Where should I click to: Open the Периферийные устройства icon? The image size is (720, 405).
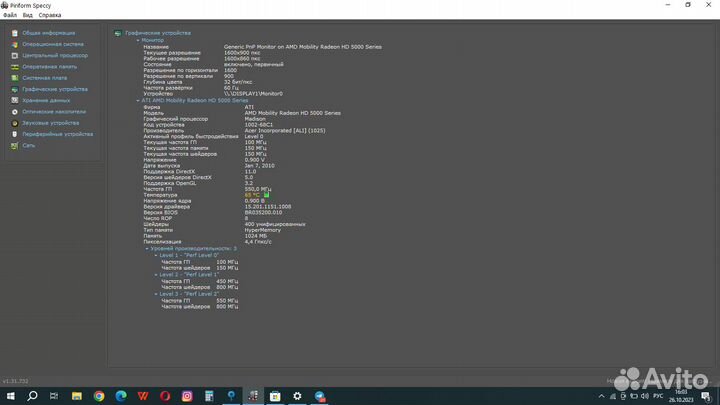tap(15, 135)
